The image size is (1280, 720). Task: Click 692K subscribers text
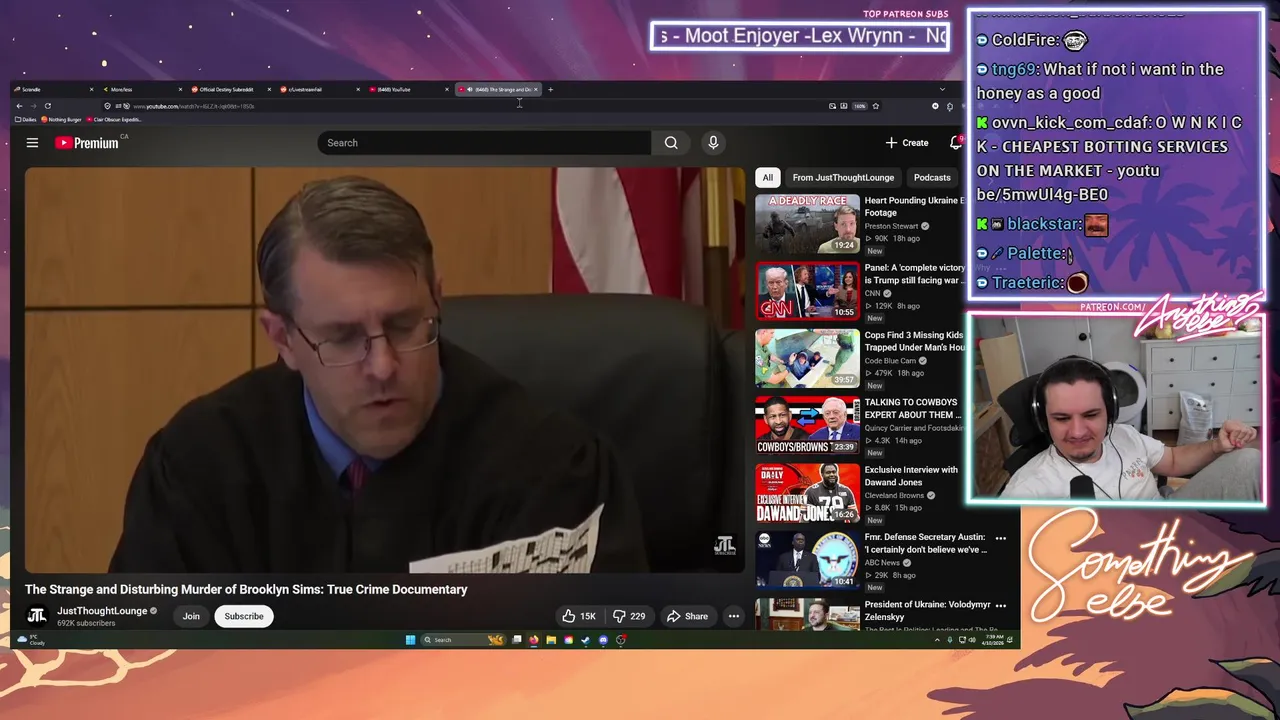(x=86, y=623)
